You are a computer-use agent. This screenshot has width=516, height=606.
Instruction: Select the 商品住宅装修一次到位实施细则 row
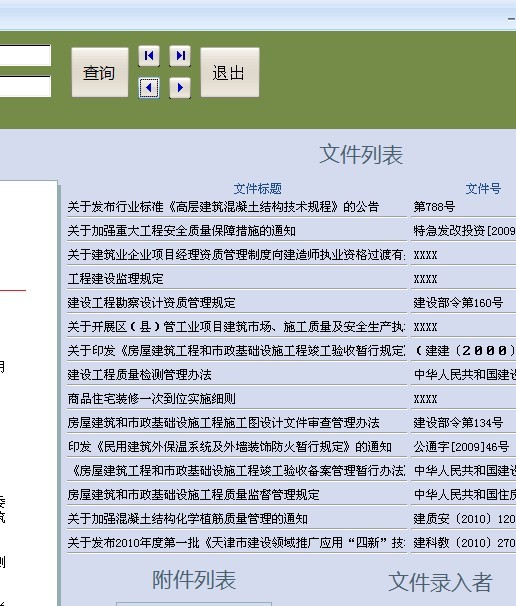coord(237,398)
